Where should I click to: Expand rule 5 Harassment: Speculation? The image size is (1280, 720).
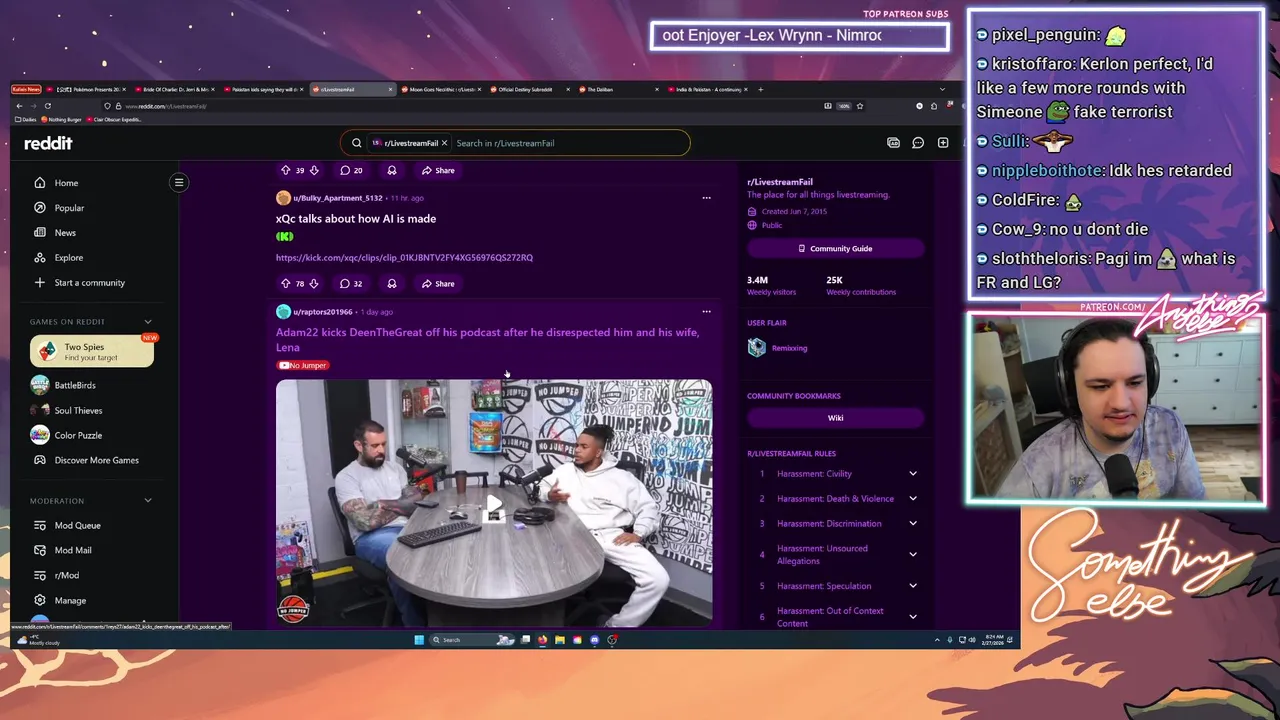[912, 586]
